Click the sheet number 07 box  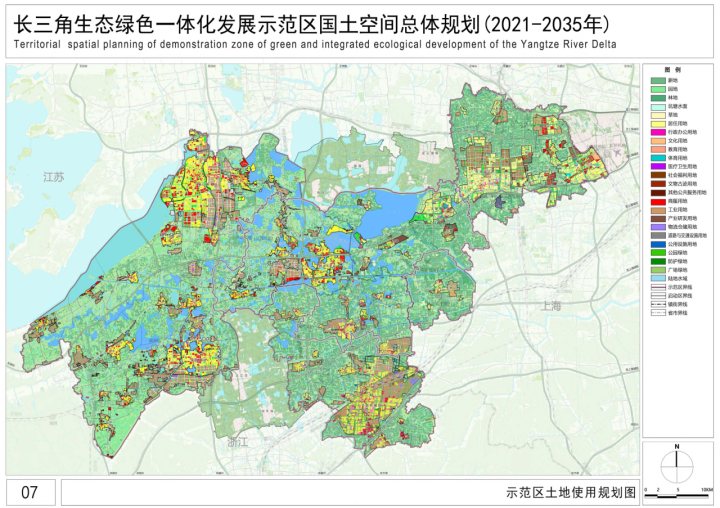30,492
